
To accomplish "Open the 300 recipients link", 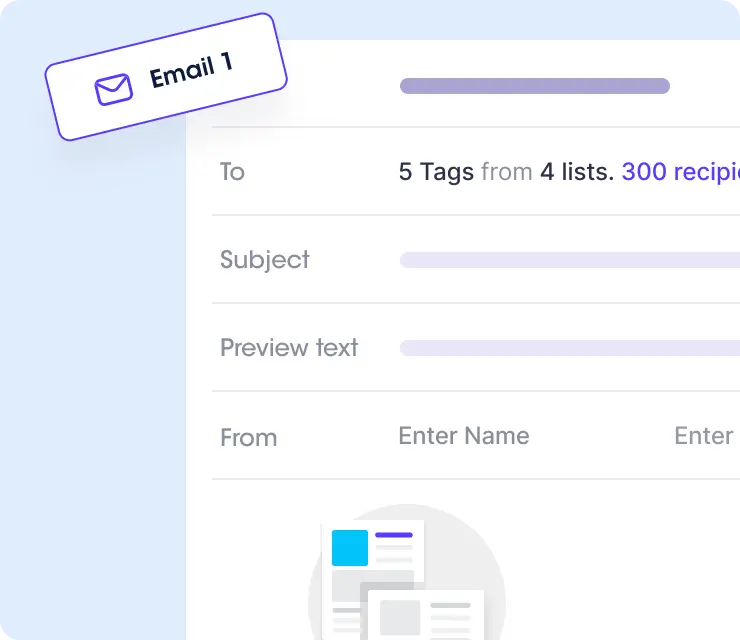I will tap(681, 172).
